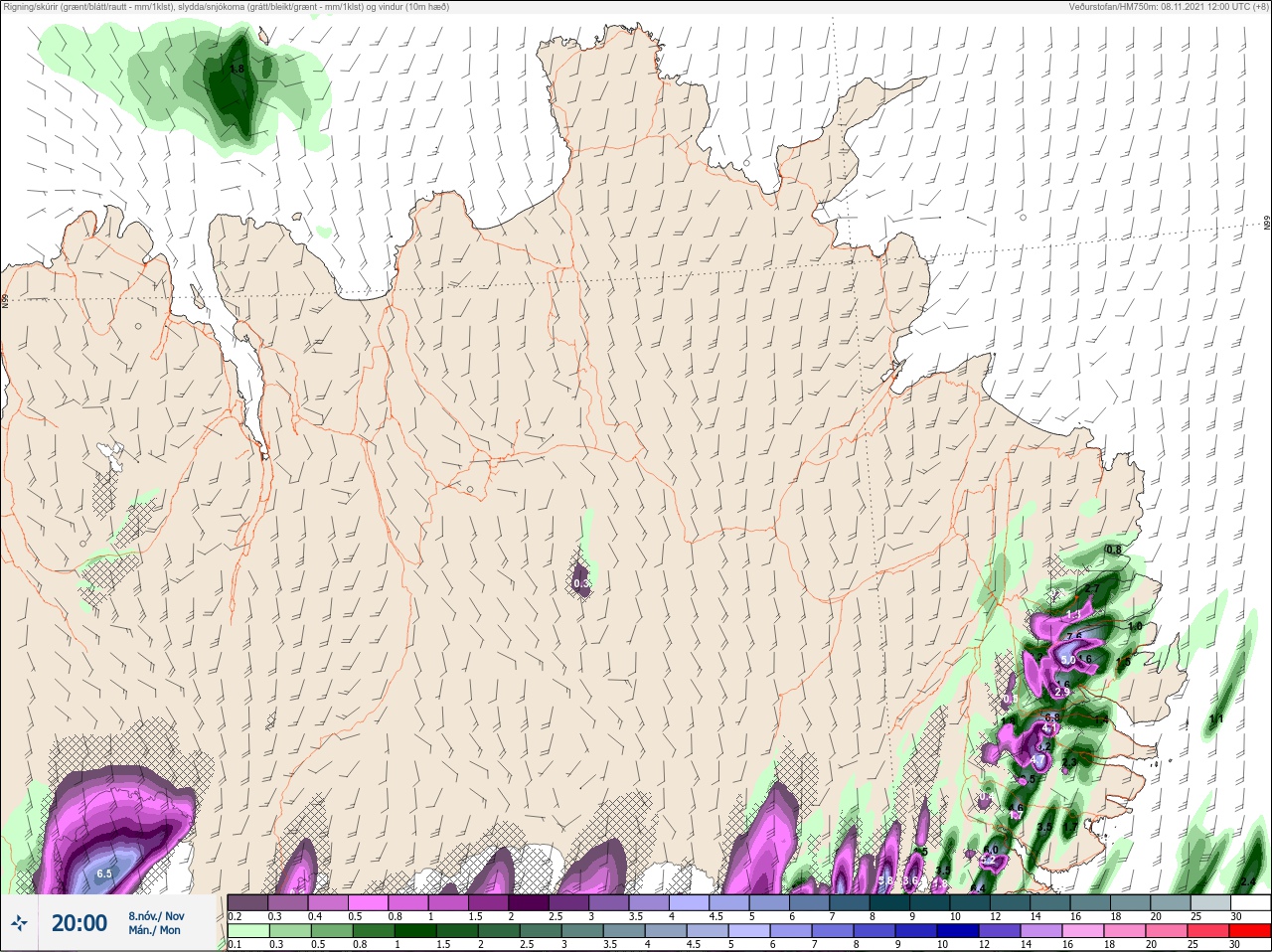Click the 2.4 value at the bottom-right rain streak
1272x952 pixels.
click(1249, 881)
